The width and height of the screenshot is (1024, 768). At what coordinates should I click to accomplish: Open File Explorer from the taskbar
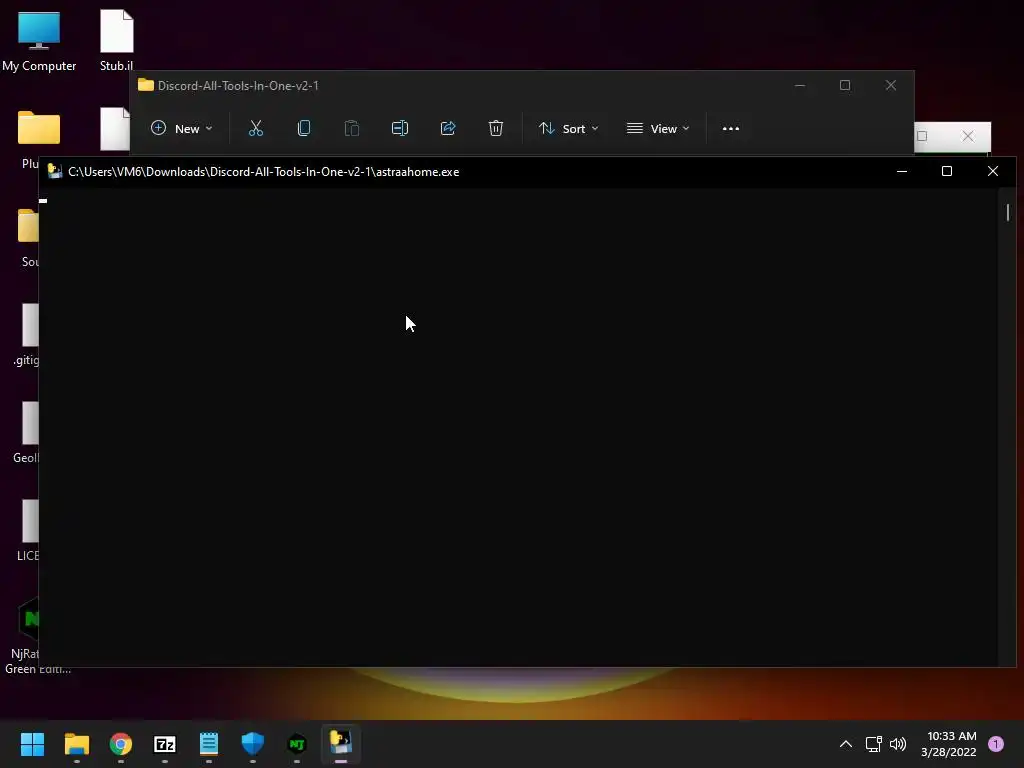point(76,744)
